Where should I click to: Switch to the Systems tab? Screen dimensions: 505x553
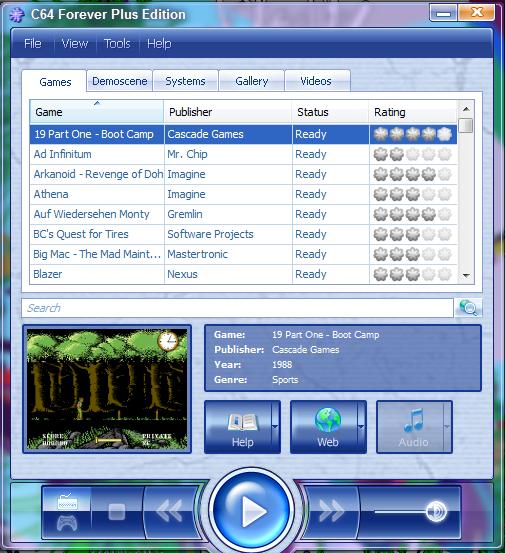185,81
